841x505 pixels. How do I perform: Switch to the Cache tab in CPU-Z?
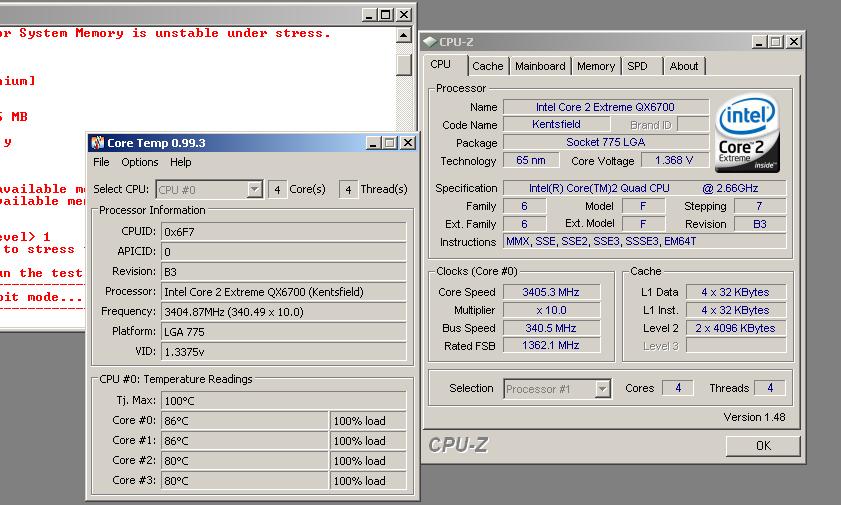[x=488, y=66]
